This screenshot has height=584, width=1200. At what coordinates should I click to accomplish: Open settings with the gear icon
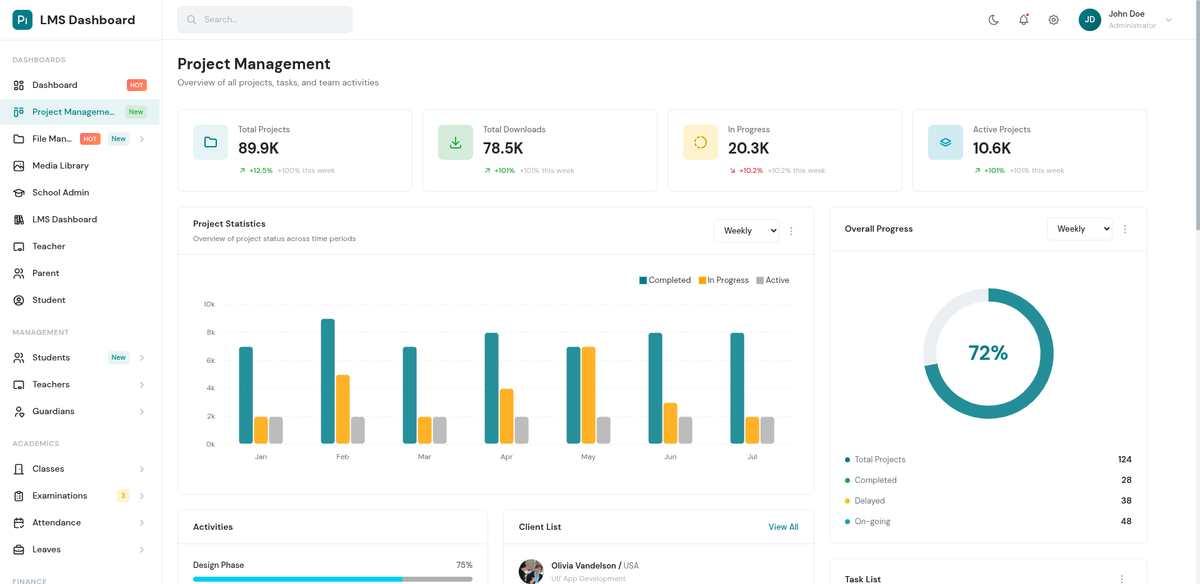point(1053,20)
